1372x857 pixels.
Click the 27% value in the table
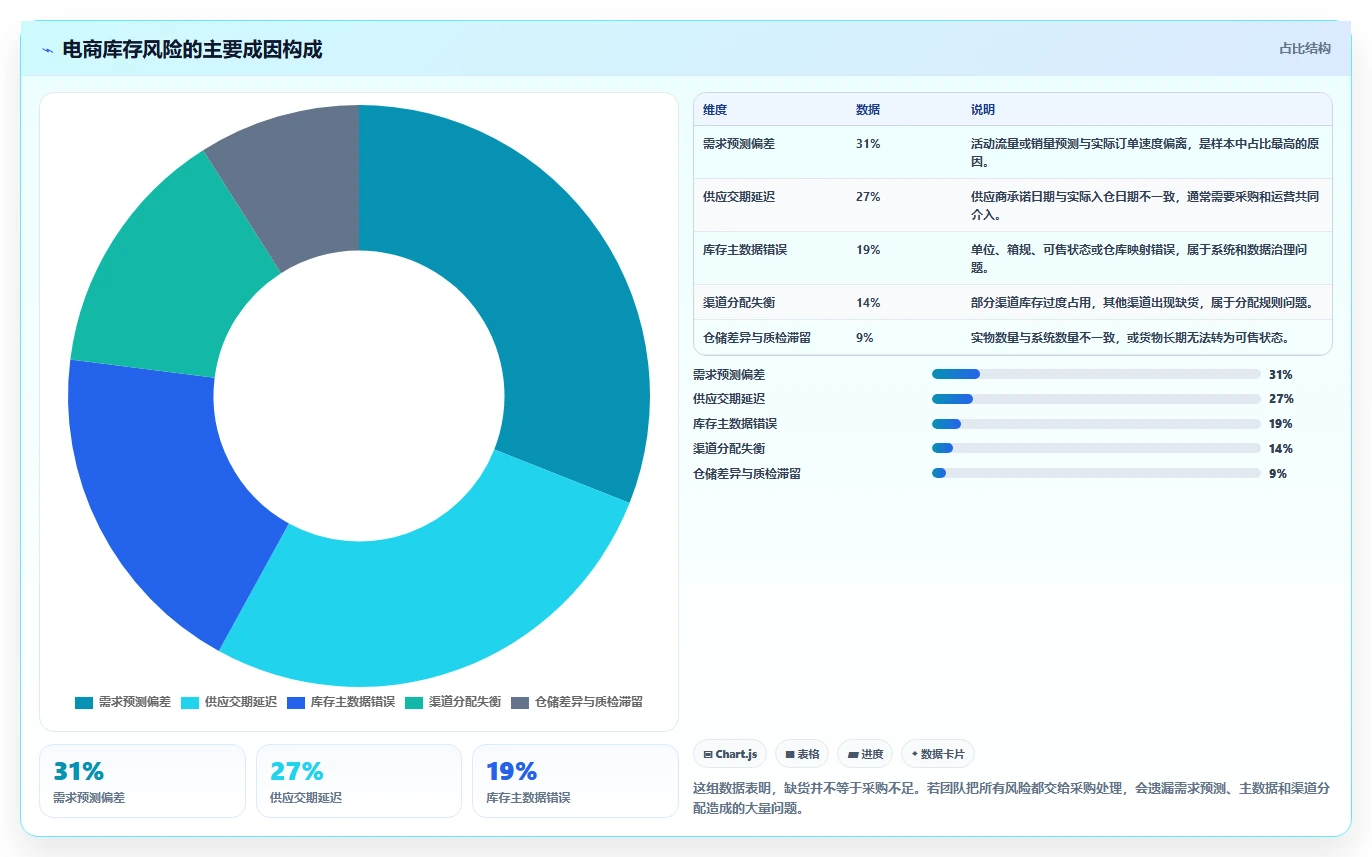(x=868, y=197)
